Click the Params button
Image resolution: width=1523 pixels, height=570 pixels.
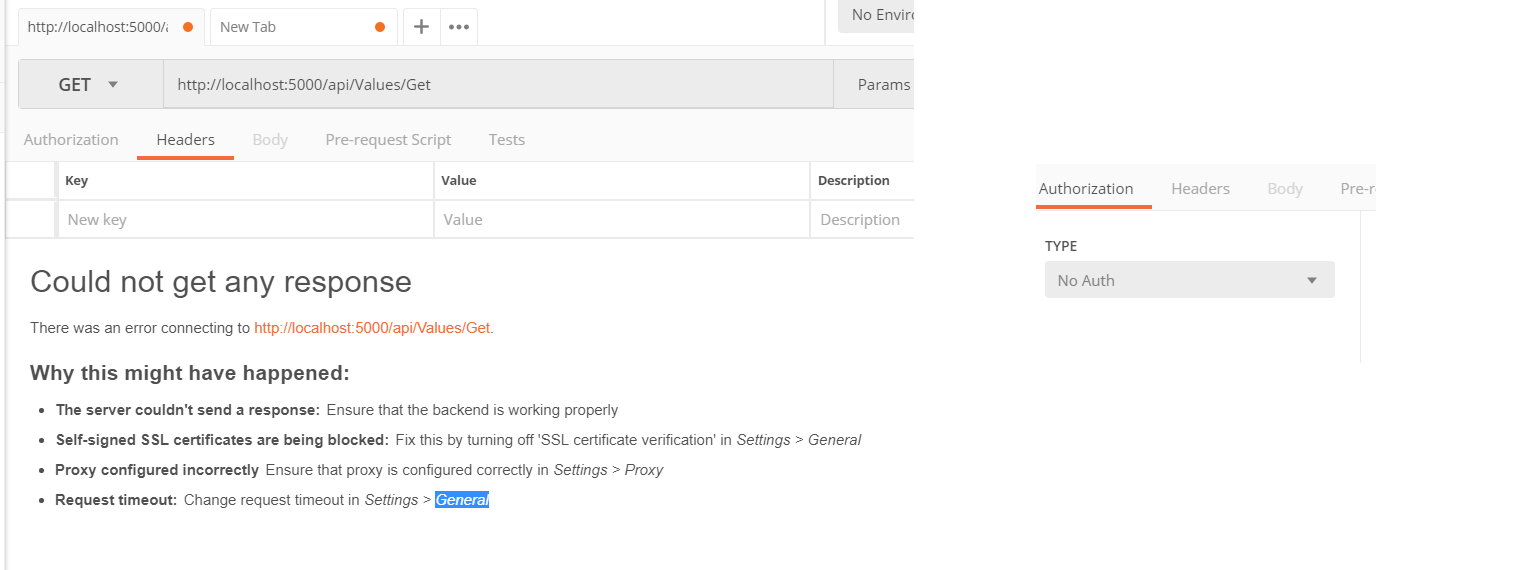883,85
